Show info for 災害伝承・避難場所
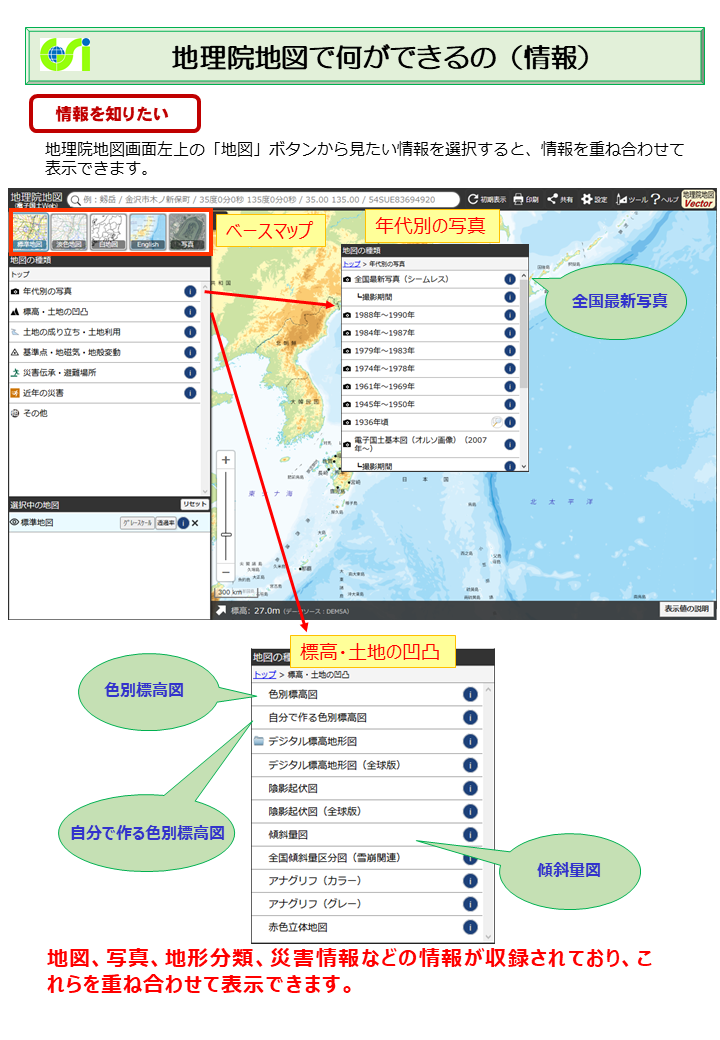The height and width of the screenshot is (1040, 720). click(x=190, y=373)
